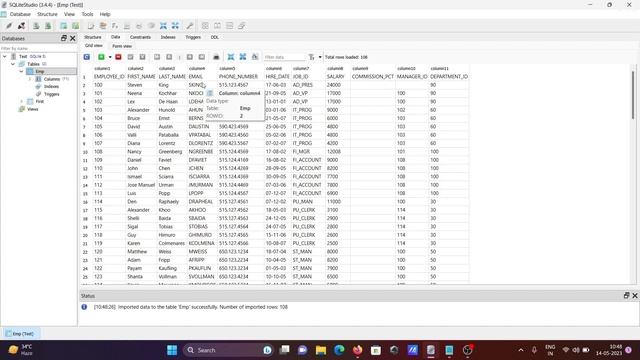
Task: Float the Databases panel
Action: click(x=64, y=38)
